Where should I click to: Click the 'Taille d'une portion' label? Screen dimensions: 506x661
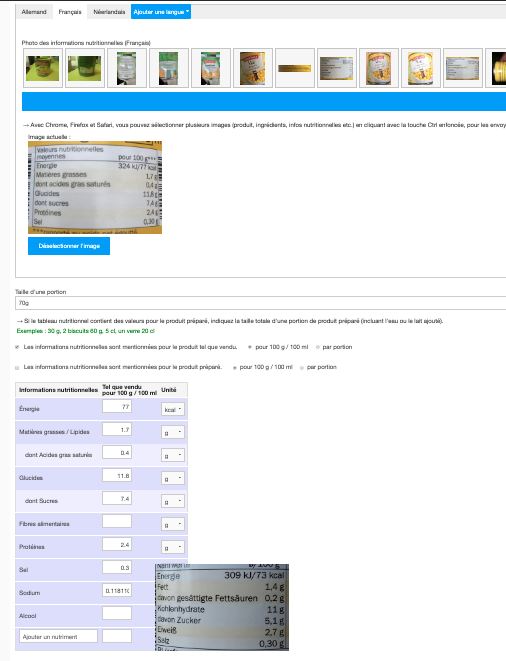40,292
